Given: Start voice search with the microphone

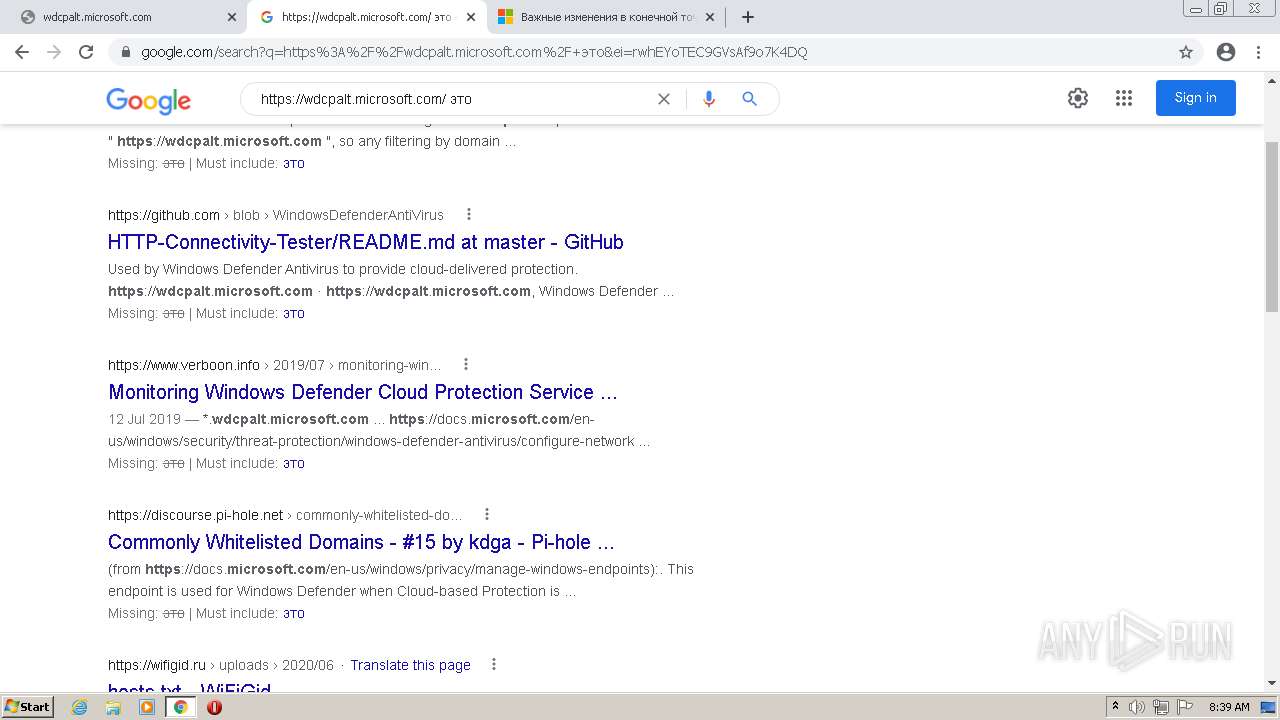Looking at the screenshot, I should (709, 99).
